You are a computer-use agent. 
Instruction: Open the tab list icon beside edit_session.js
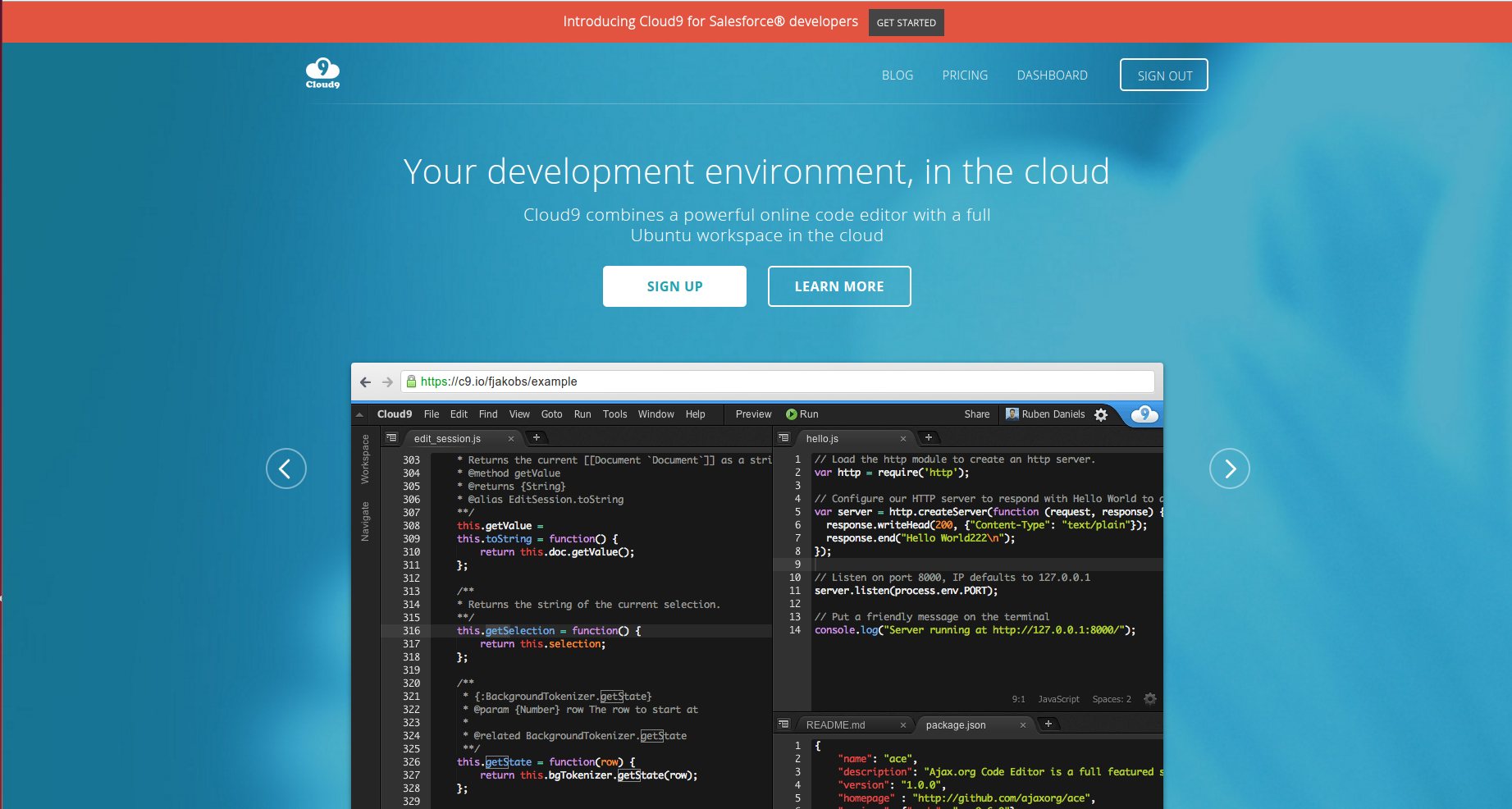(391, 438)
